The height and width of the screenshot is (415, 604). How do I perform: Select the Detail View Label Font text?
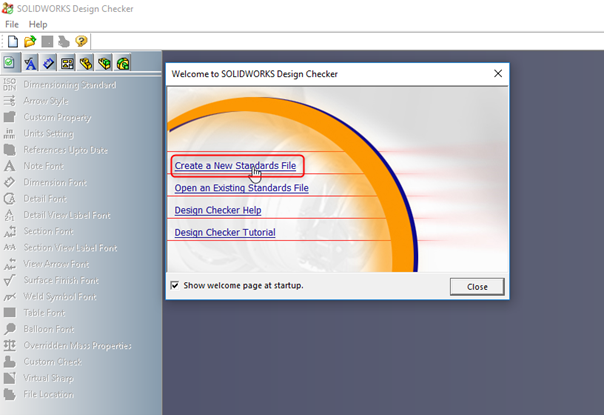click(x=67, y=215)
